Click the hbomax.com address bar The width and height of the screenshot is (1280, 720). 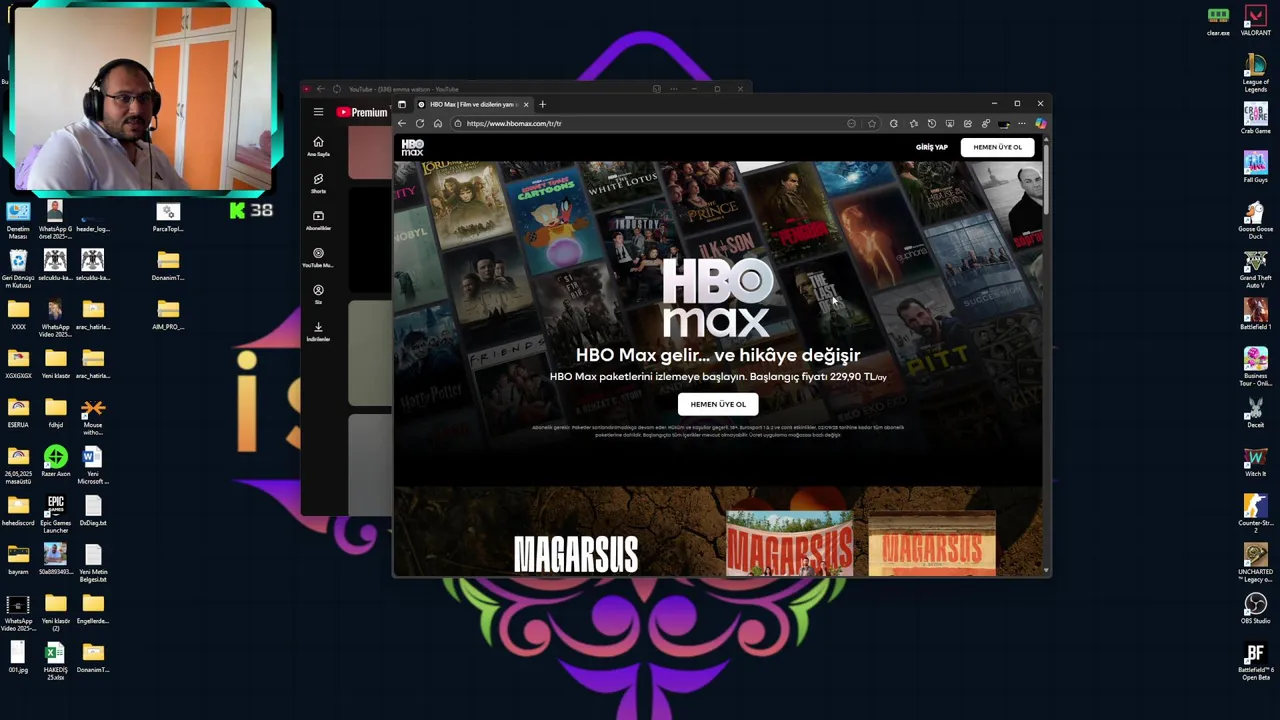(650, 124)
